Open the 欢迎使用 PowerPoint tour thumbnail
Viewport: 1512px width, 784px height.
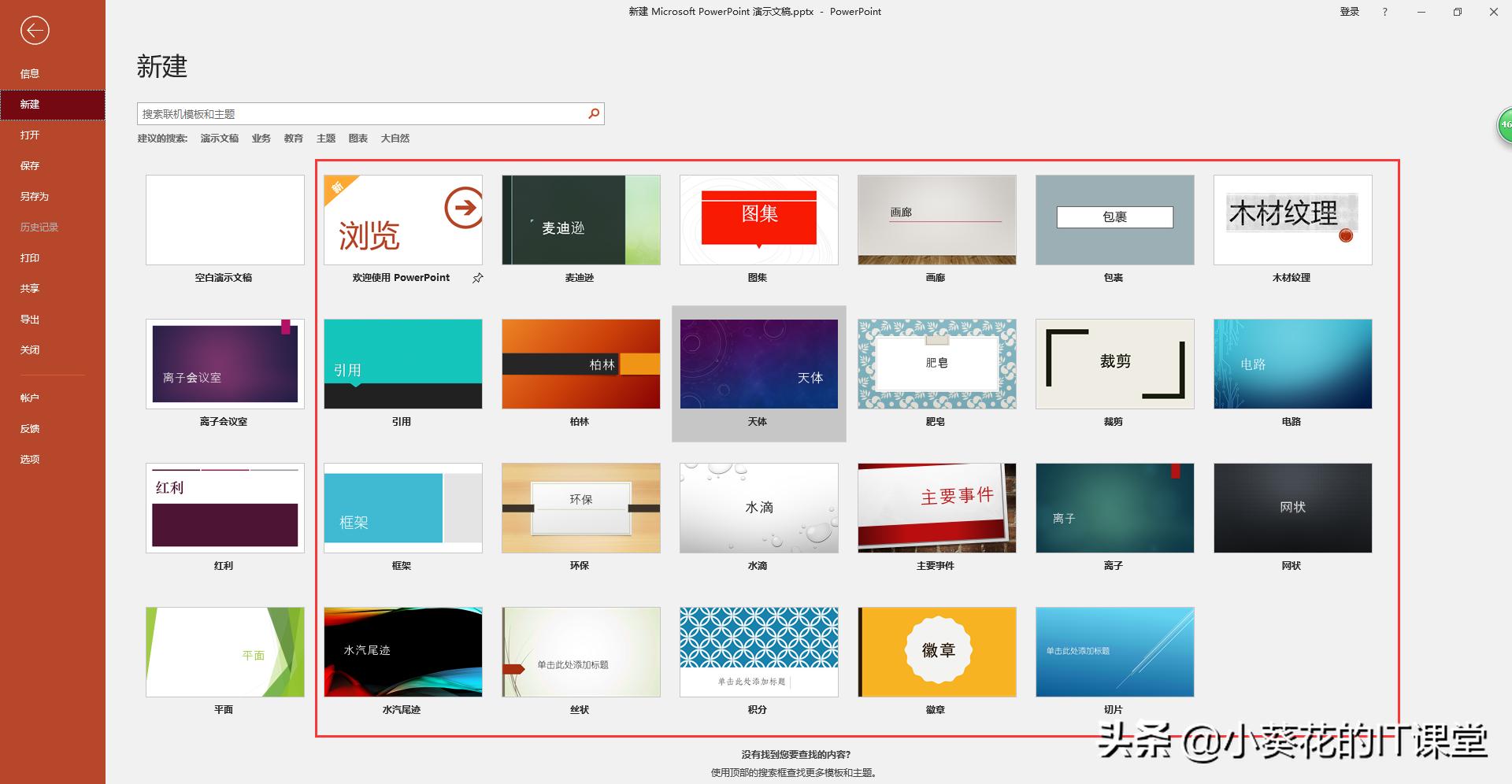pyautogui.click(x=403, y=220)
